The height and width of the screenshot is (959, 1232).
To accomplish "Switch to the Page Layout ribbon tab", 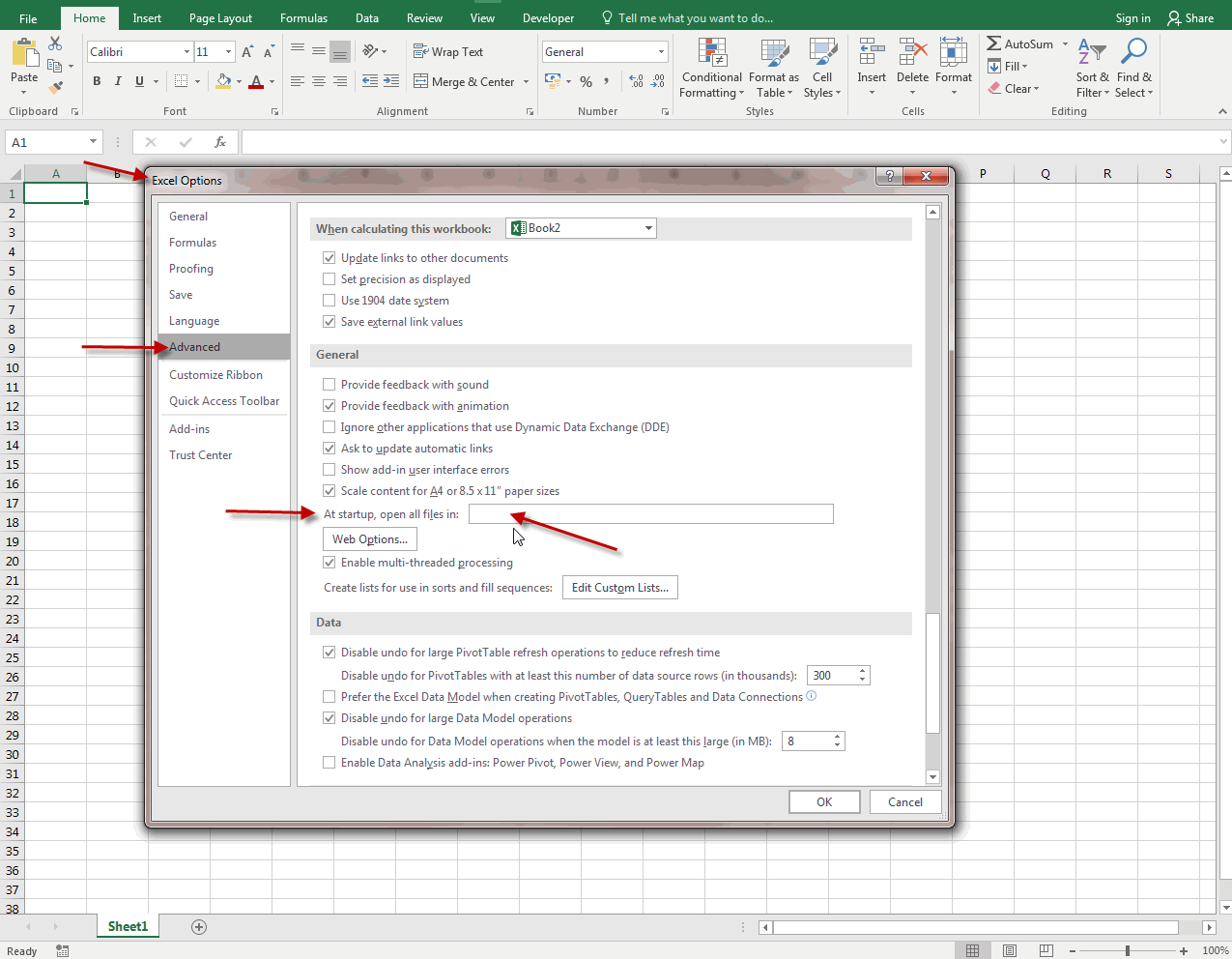I will pos(220,18).
